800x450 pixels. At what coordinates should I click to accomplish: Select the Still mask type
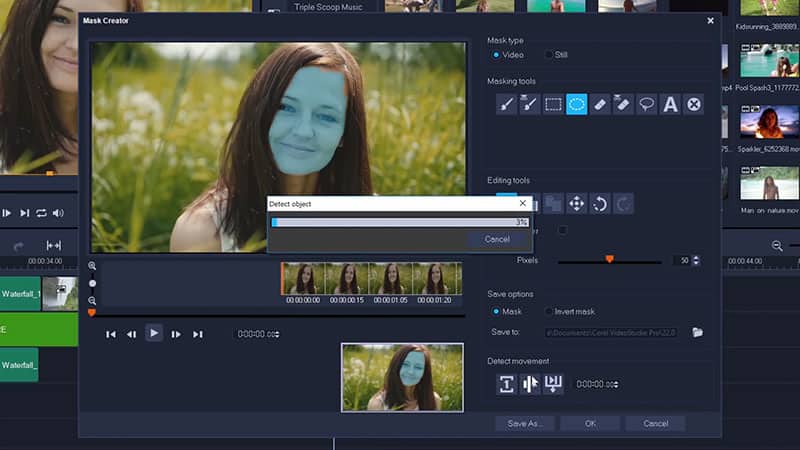click(549, 55)
